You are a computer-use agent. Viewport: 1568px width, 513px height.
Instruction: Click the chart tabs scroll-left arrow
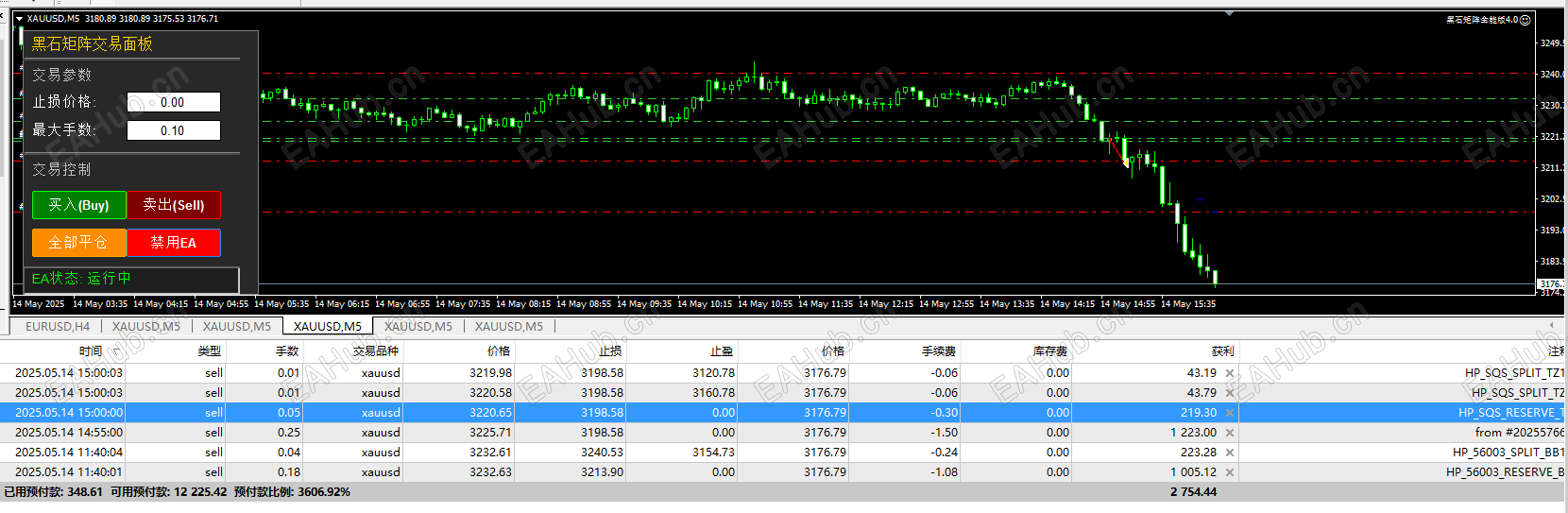[1551, 326]
